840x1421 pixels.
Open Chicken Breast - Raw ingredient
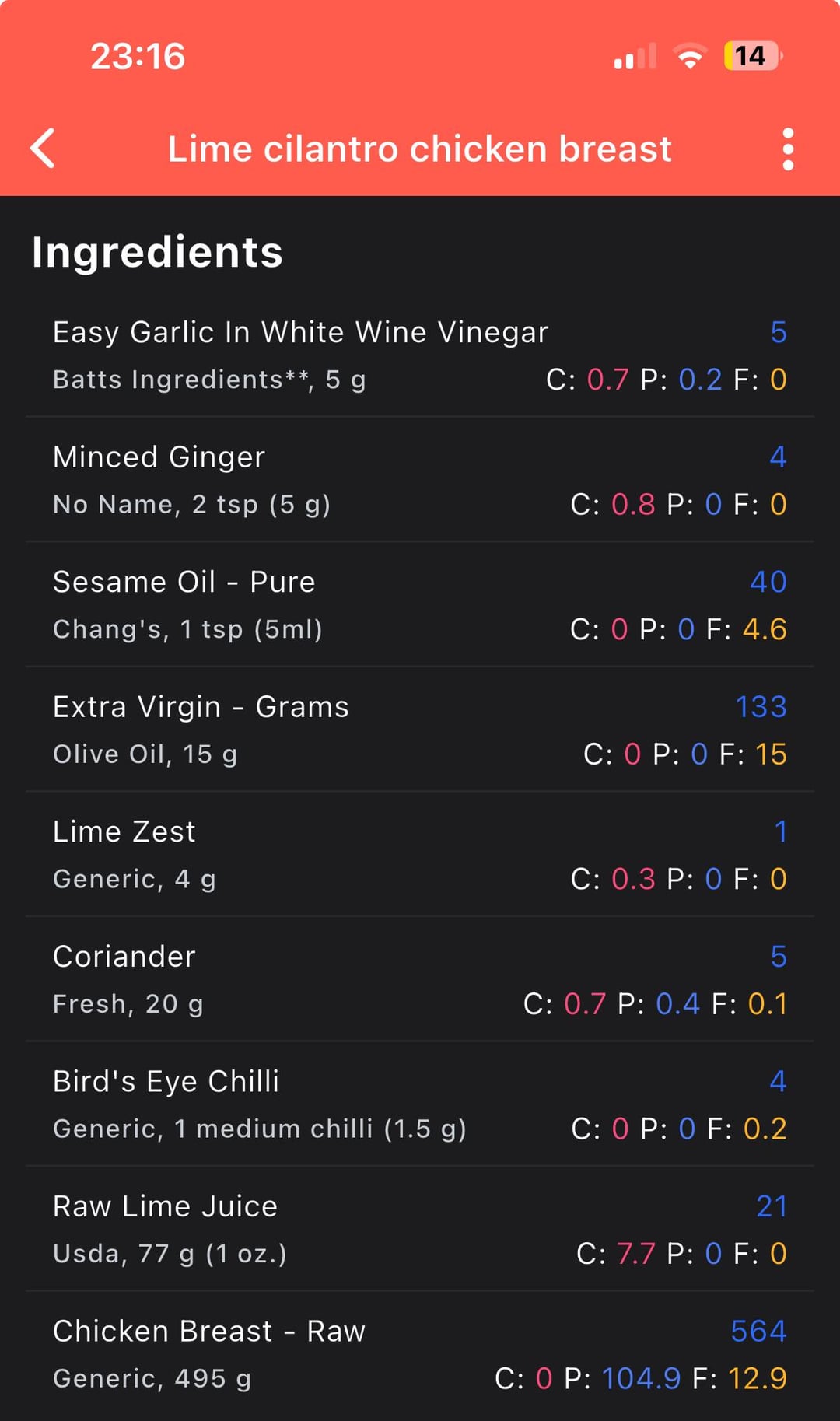coord(208,1332)
